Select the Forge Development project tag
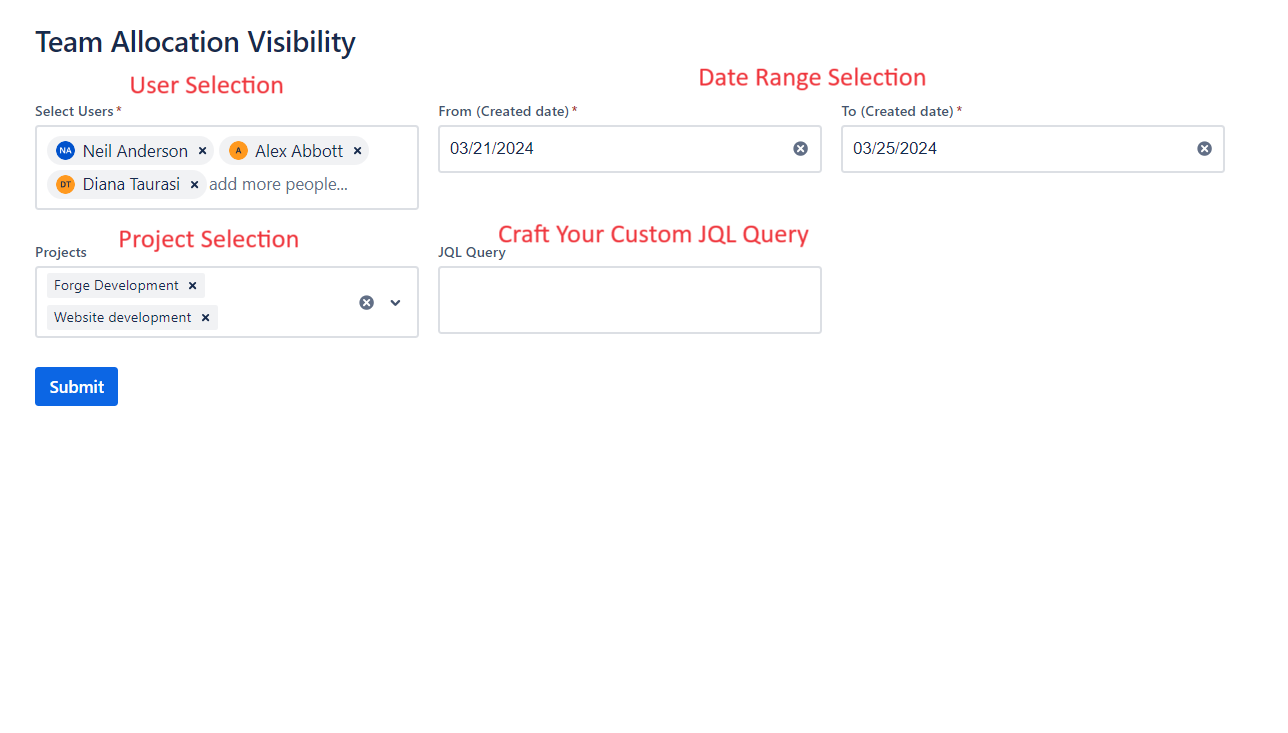This screenshot has width=1288, height=733. click(116, 286)
